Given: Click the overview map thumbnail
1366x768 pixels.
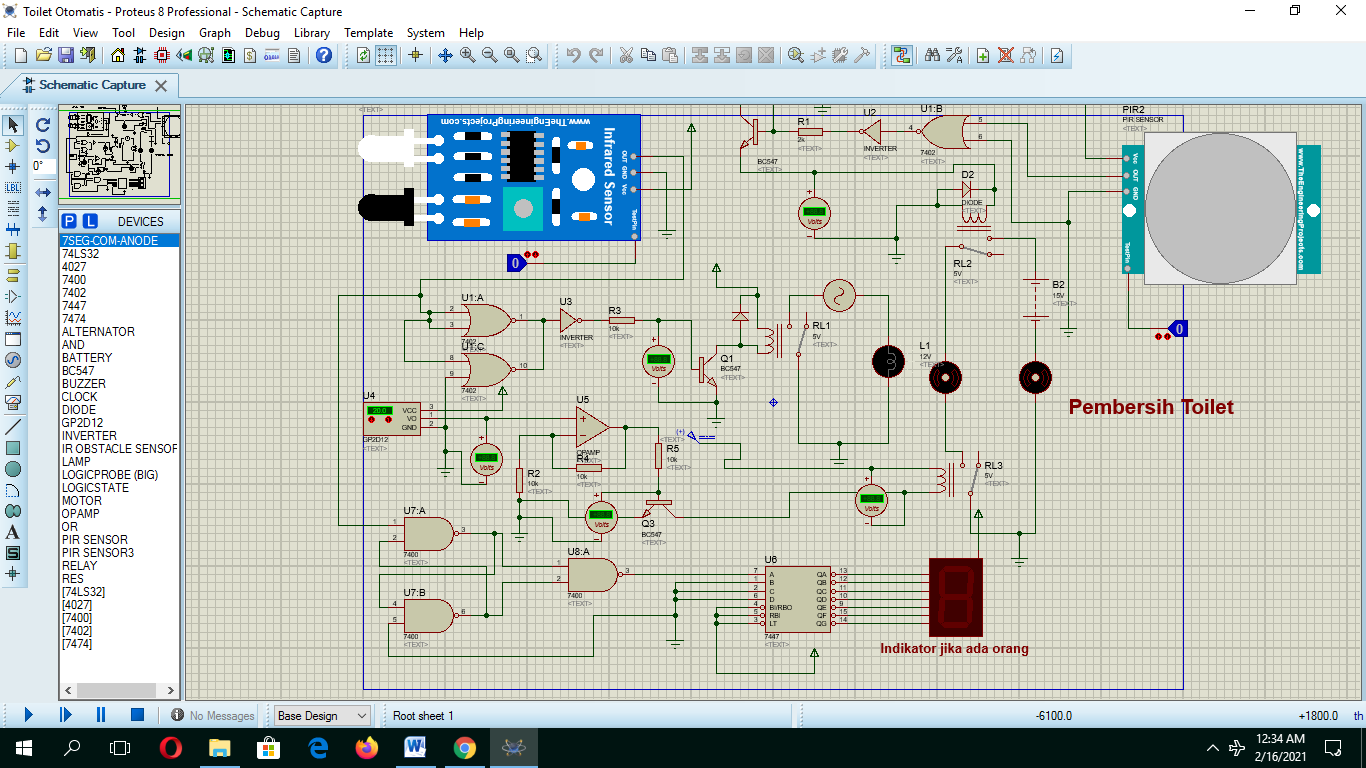Looking at the screenshot, I should point(120,155).
